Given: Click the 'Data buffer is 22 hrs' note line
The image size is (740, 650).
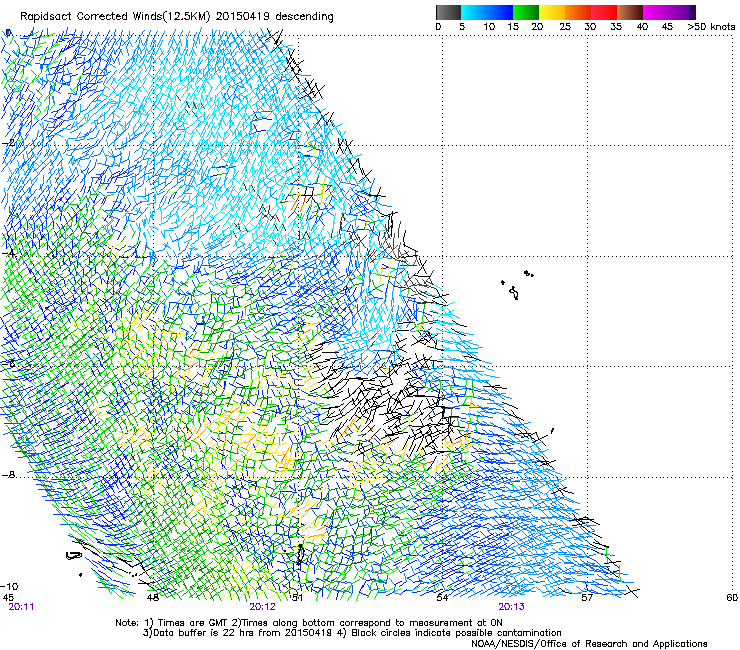Looking at the screenshot, I should tap(352, 633).
